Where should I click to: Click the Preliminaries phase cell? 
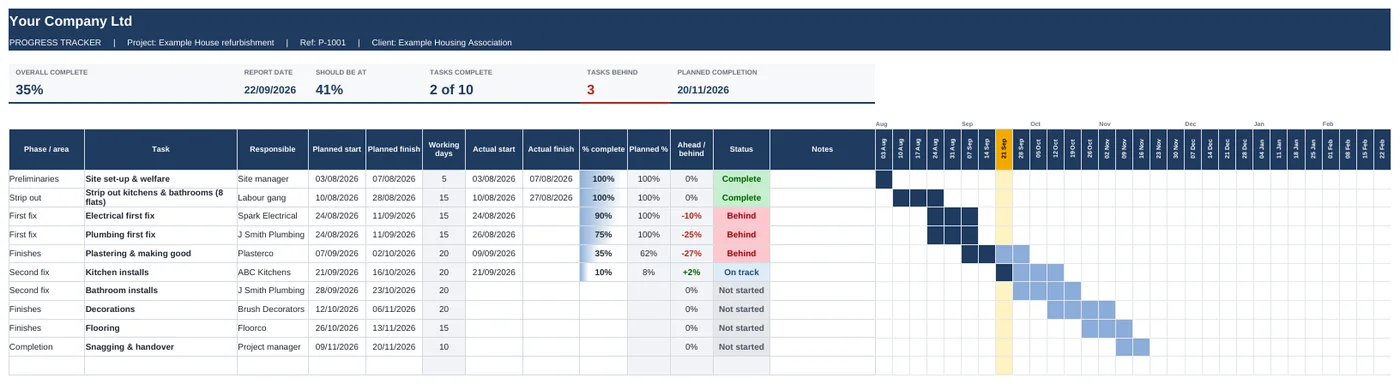[x=46, y=179]
